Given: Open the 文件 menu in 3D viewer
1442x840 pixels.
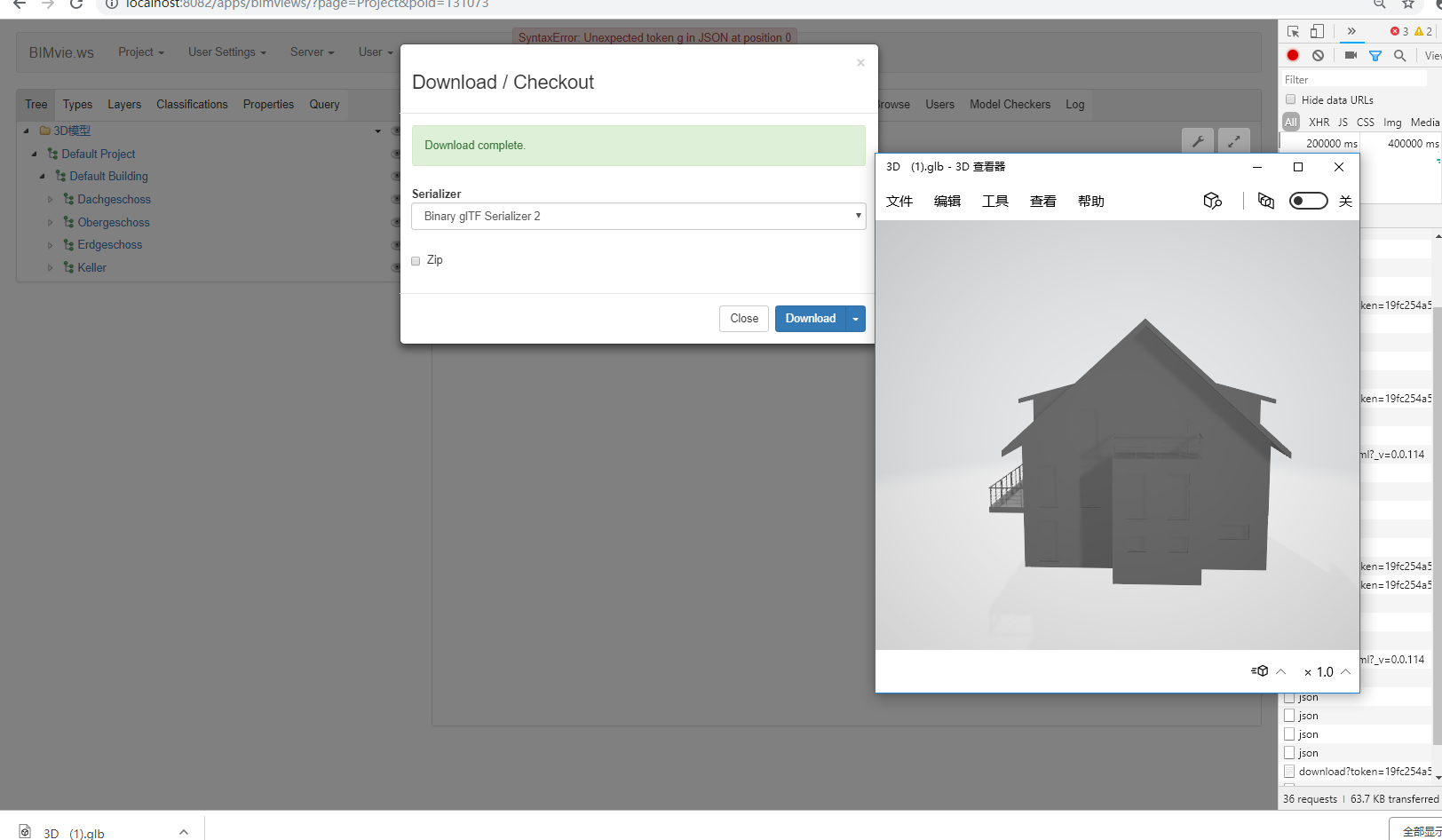Looking at the screenshot, I should point(899,202).
